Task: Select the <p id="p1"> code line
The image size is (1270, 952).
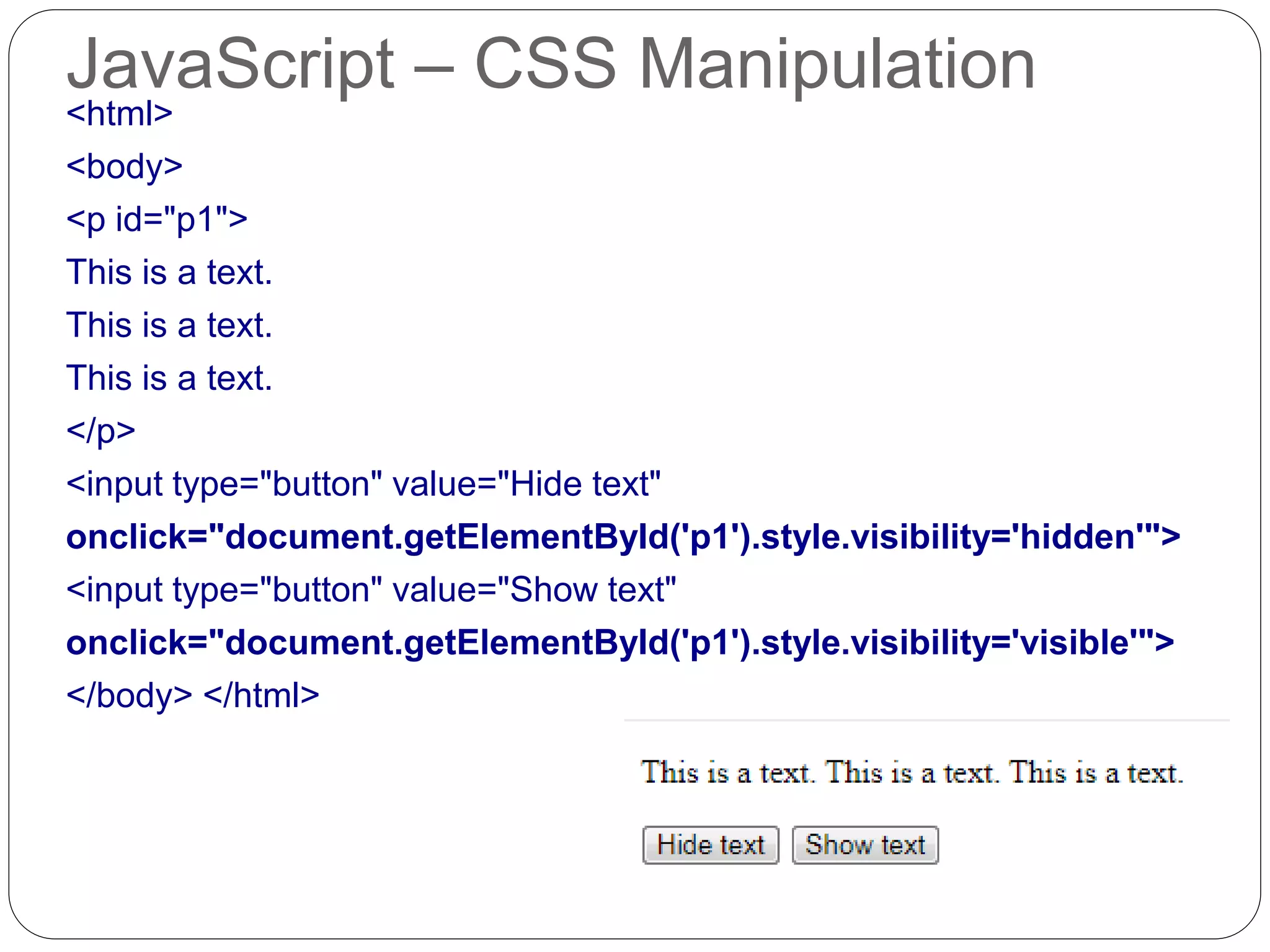Action: [x=156, y=219]
